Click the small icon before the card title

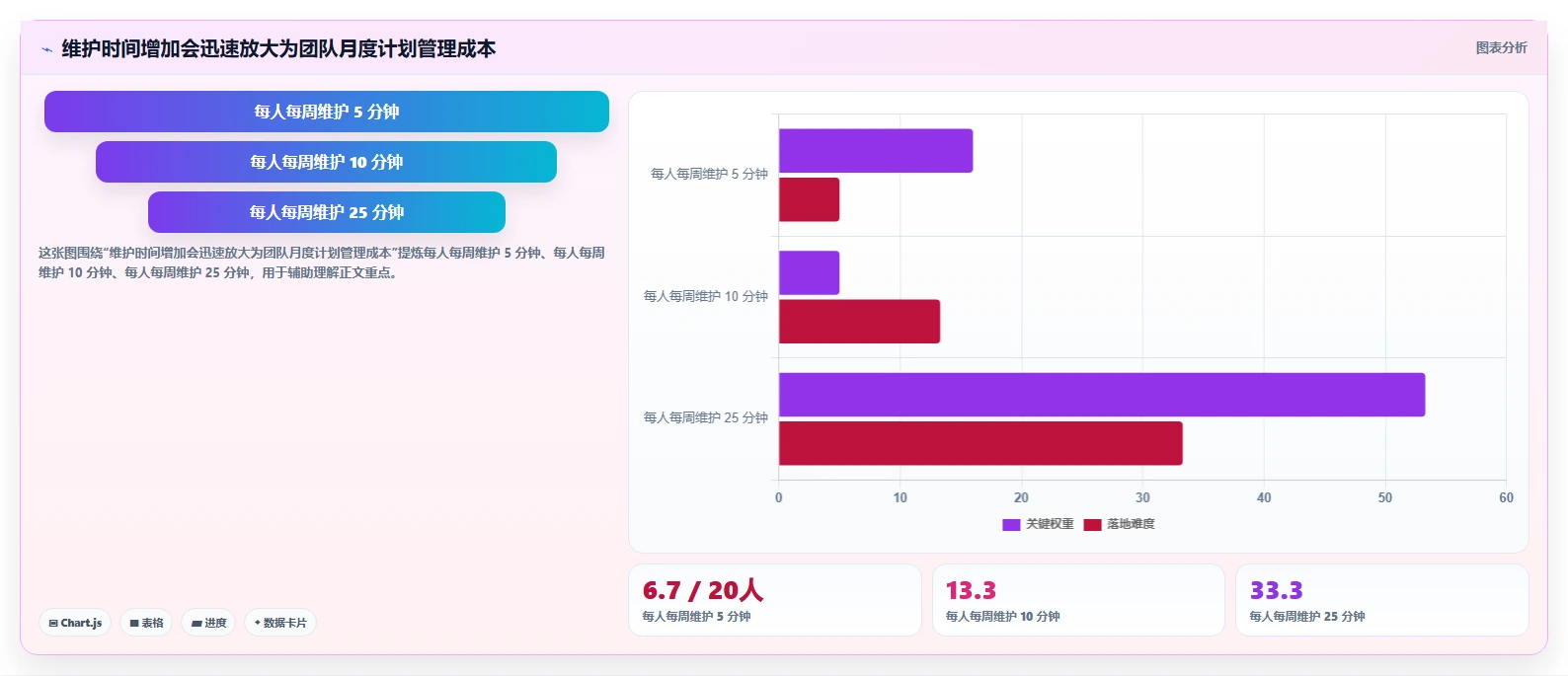(x=46, y=49)
